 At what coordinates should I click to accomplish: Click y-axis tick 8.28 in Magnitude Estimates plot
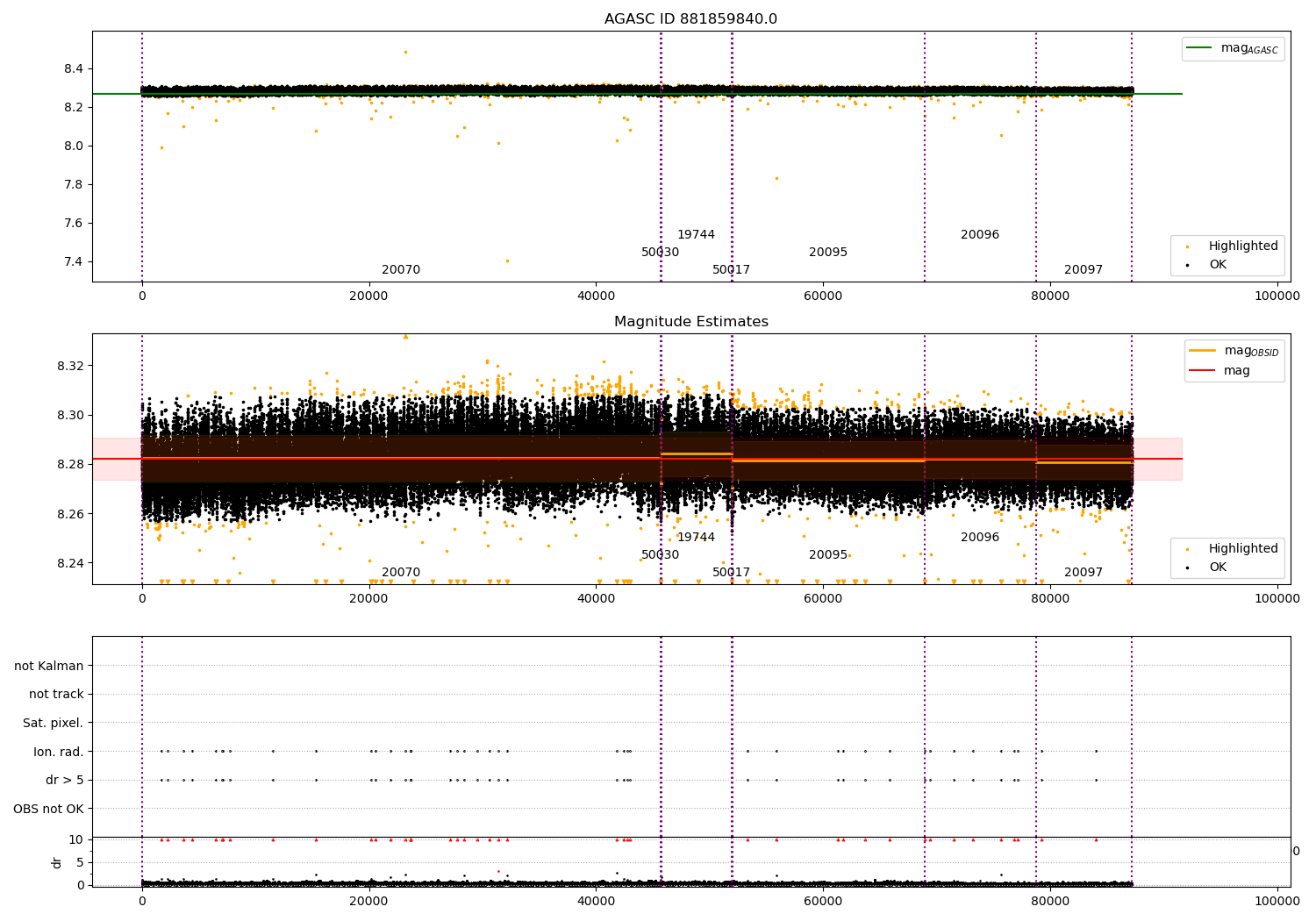click(69, 465)
